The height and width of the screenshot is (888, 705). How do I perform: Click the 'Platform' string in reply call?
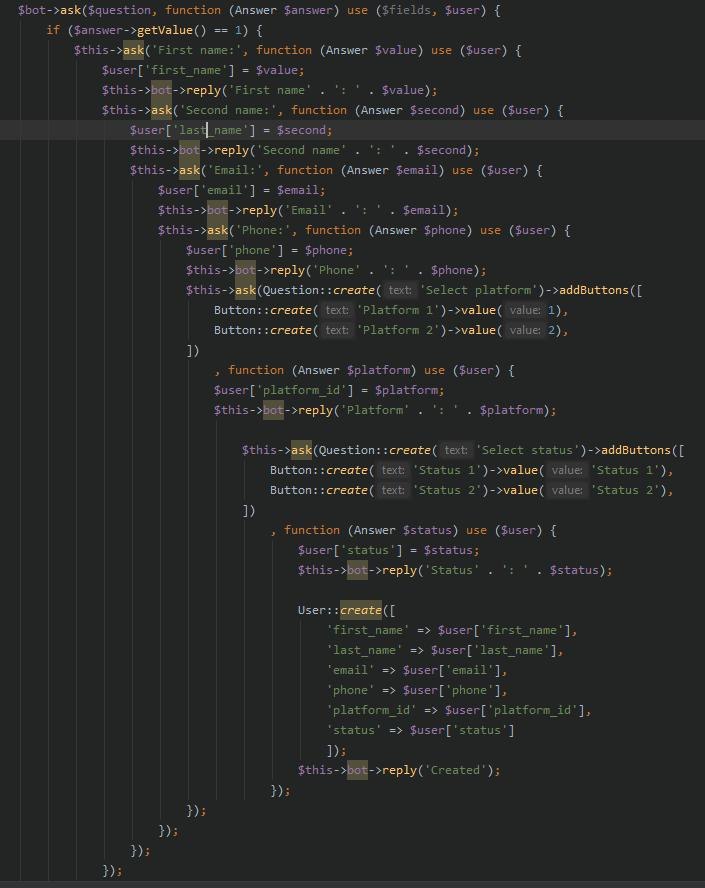[x=375, y=409]
